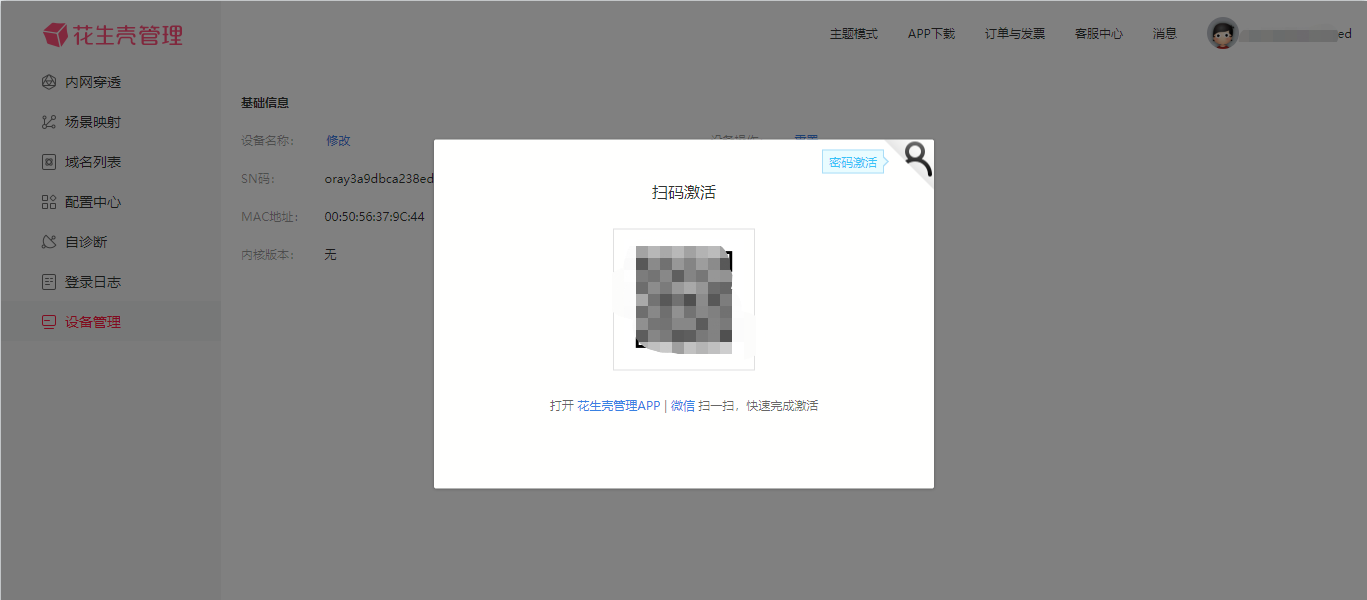Viewport: 1367px width, 600px height.
Task: Go to APP下载 in top bar
Action: 931,34
